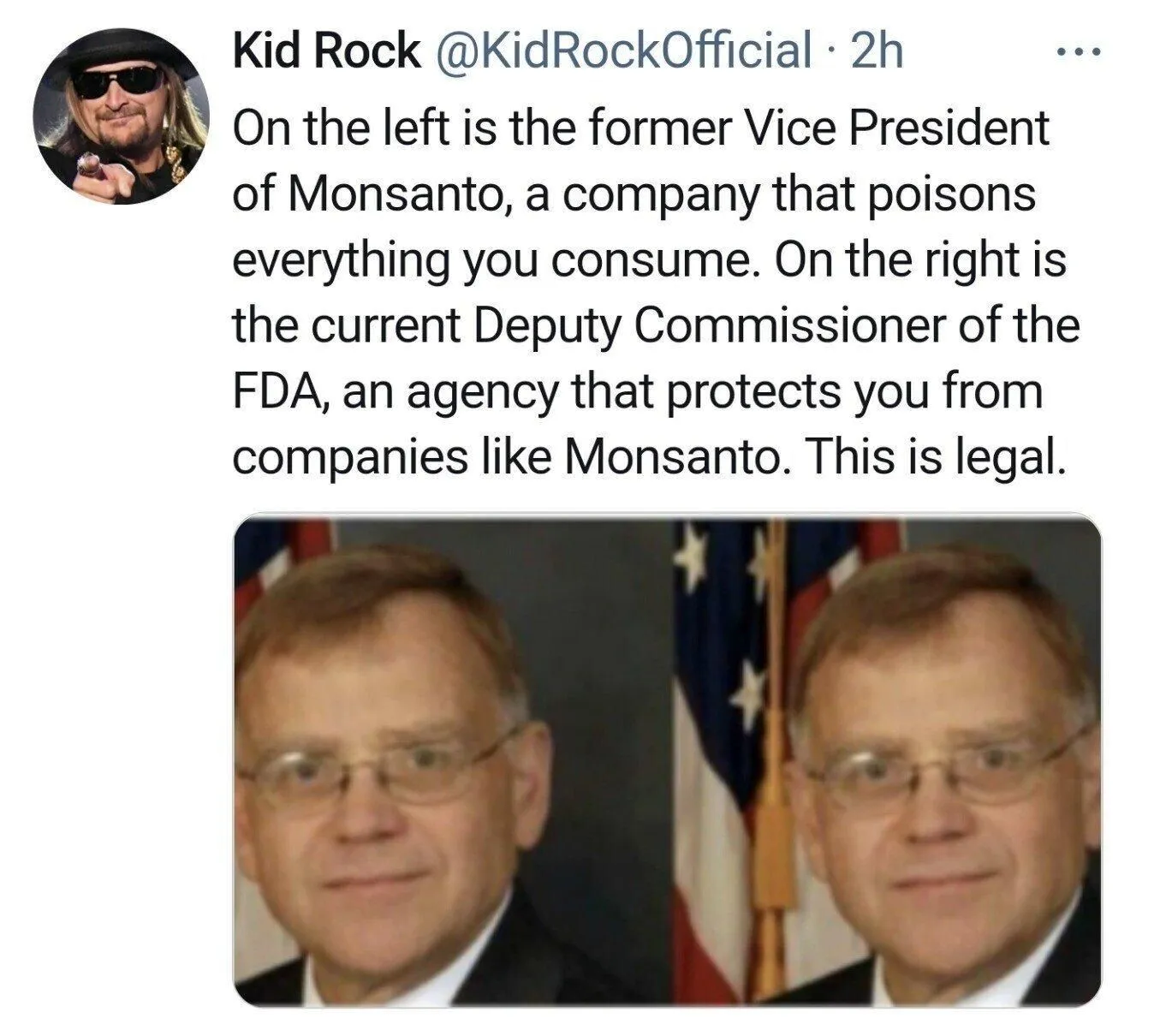Open Kid Rock's profile avatar
Viewport: 1160px width, 1036px height.
click(x=120, y=116)
